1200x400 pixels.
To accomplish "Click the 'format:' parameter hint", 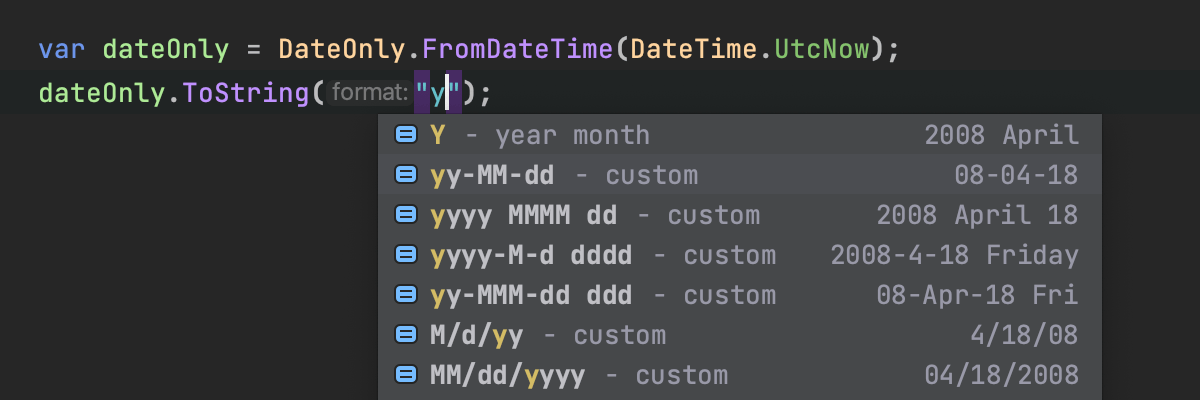I will 369,94.
